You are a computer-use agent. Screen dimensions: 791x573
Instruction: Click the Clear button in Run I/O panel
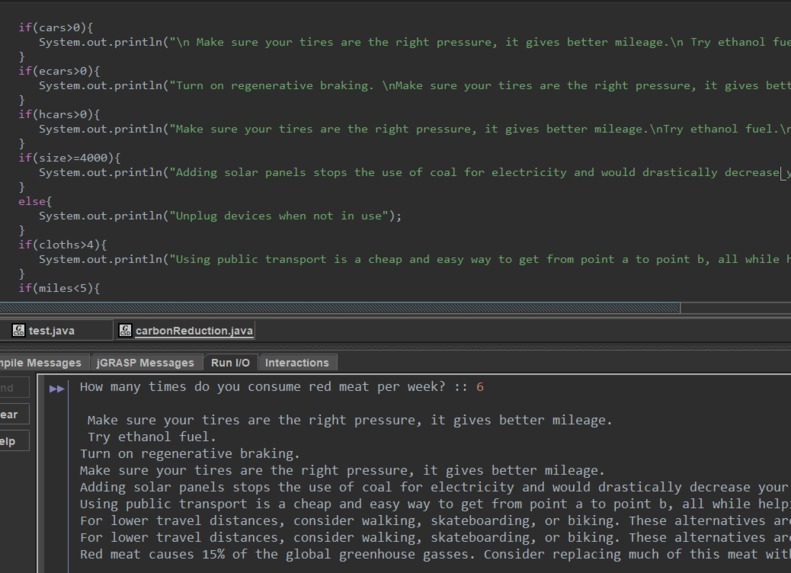click(13, 415)
